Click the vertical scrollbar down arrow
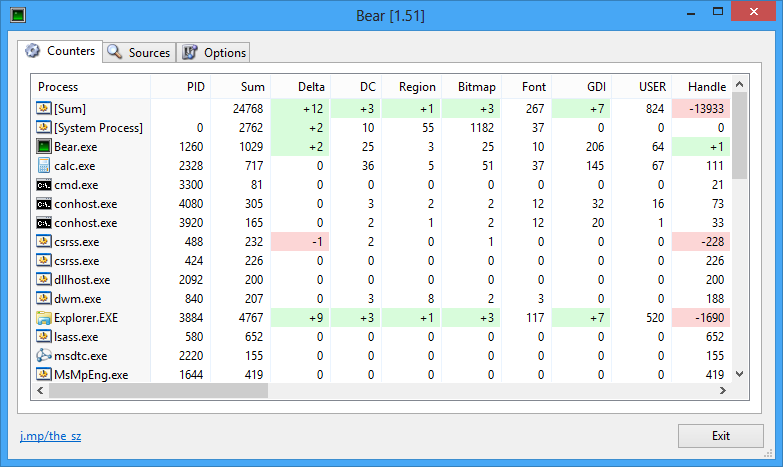 [740, 374]
